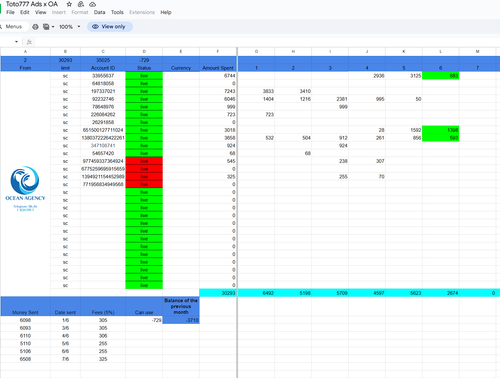Viewport: 500px width, 378px height.
Task: Click the filter views icon
Action: click(x=46, y=27)
